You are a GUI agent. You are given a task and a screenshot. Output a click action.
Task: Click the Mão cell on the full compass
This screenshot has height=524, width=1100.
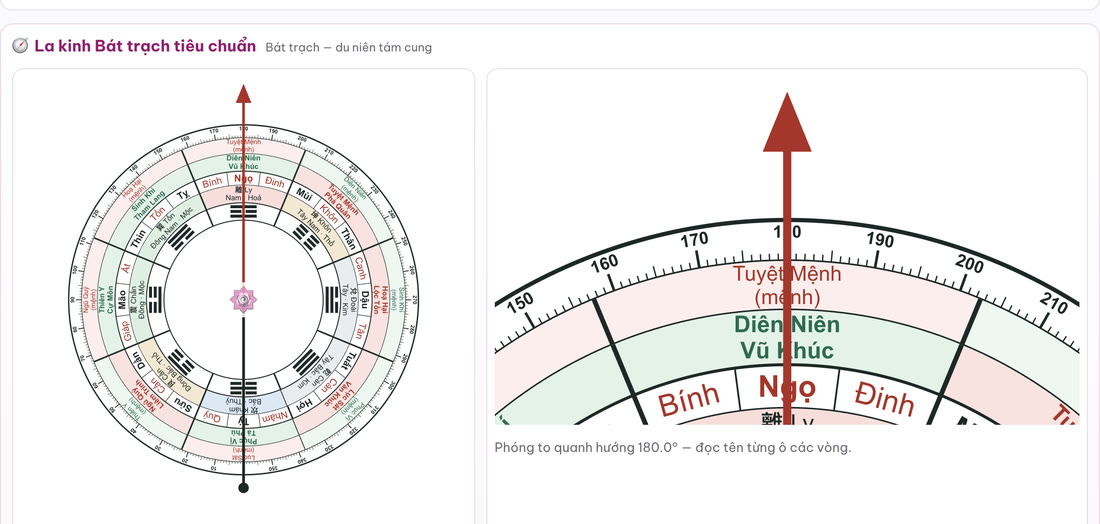click(122, 299)
